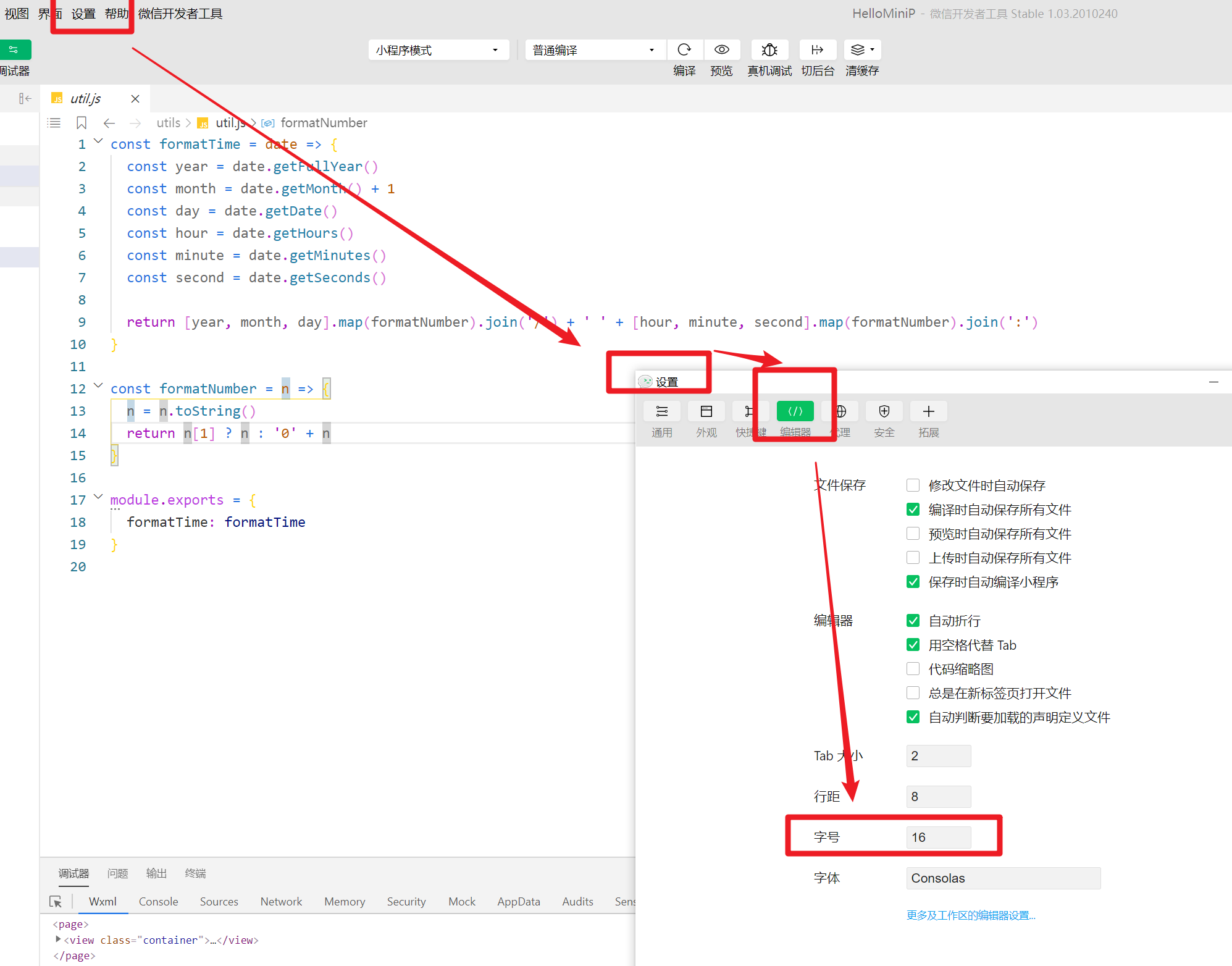Toggle the code minimap checkbox

pyautogui.click(x=913, y=669)
